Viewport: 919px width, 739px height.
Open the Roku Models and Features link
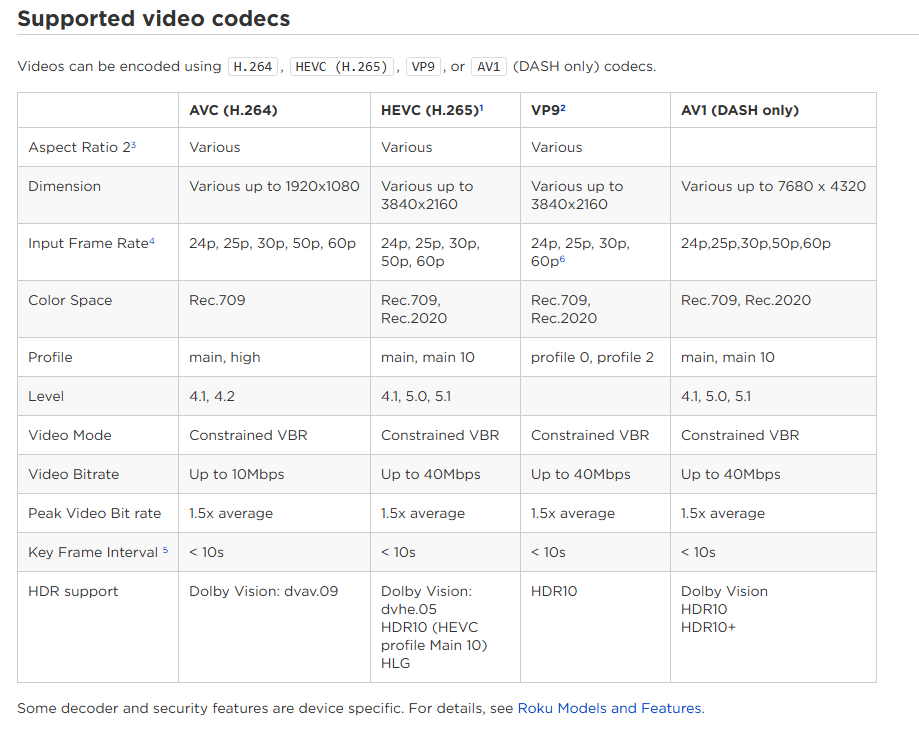pyautogui.click(x=608, y=708)
